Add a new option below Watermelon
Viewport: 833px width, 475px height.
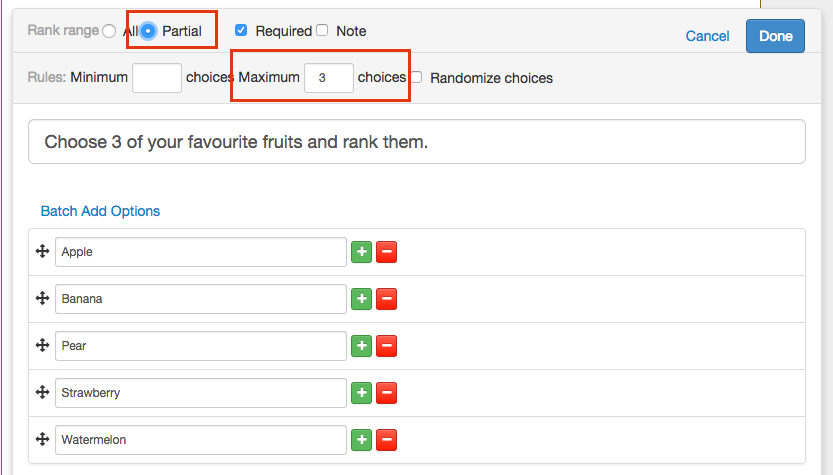point(361,439)
